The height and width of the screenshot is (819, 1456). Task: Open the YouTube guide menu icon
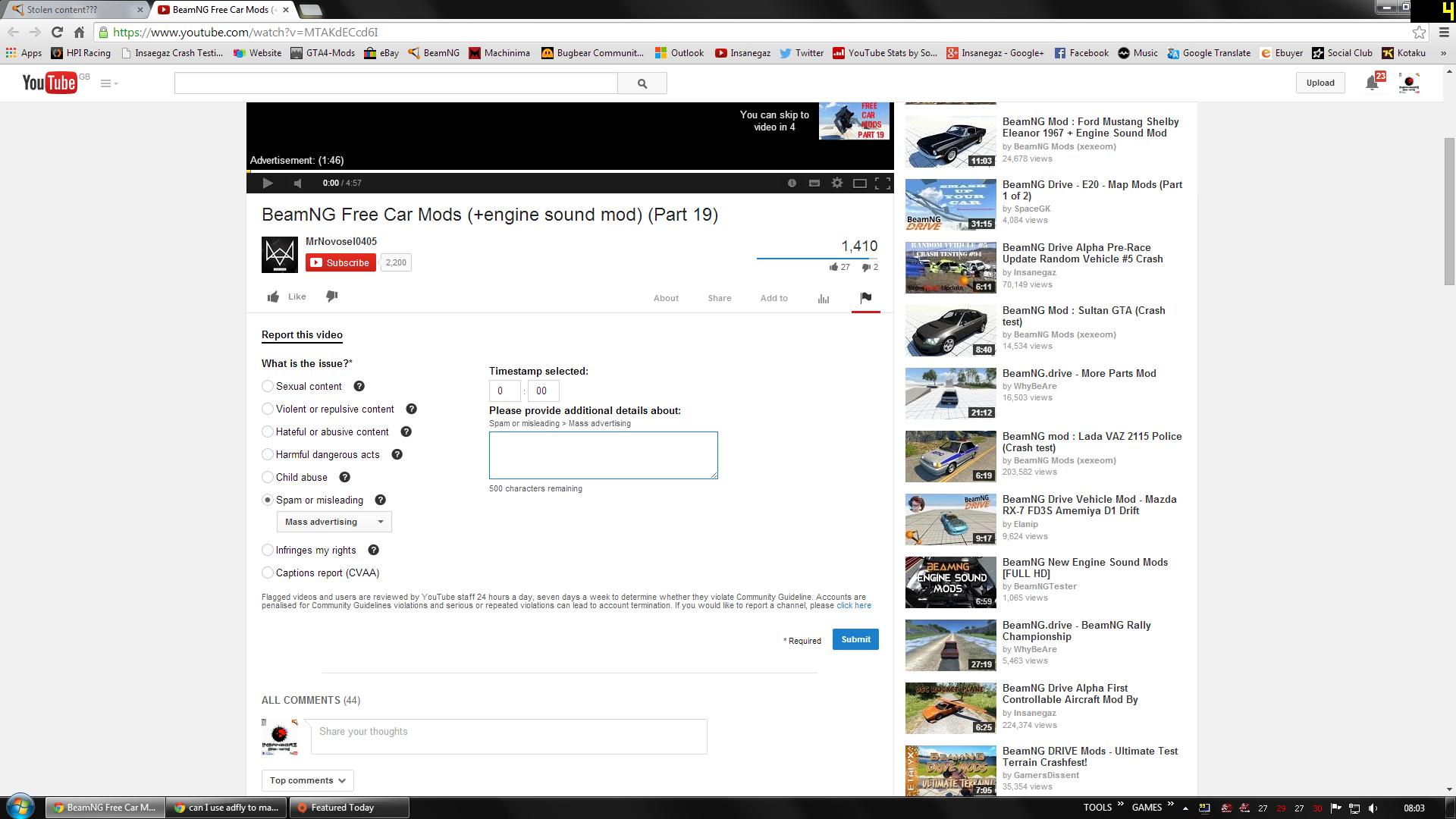coord(108,83)
